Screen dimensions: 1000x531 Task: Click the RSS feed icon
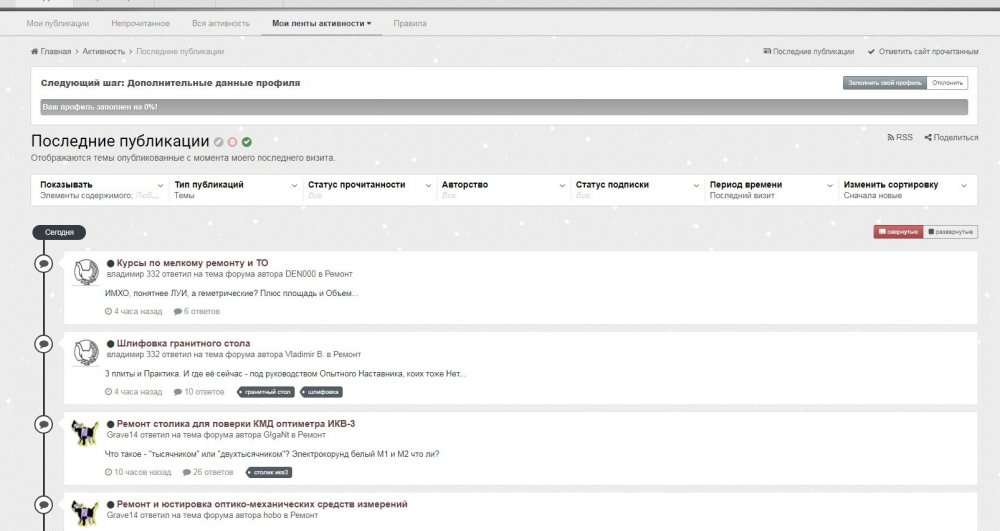[x=890, y=137]
